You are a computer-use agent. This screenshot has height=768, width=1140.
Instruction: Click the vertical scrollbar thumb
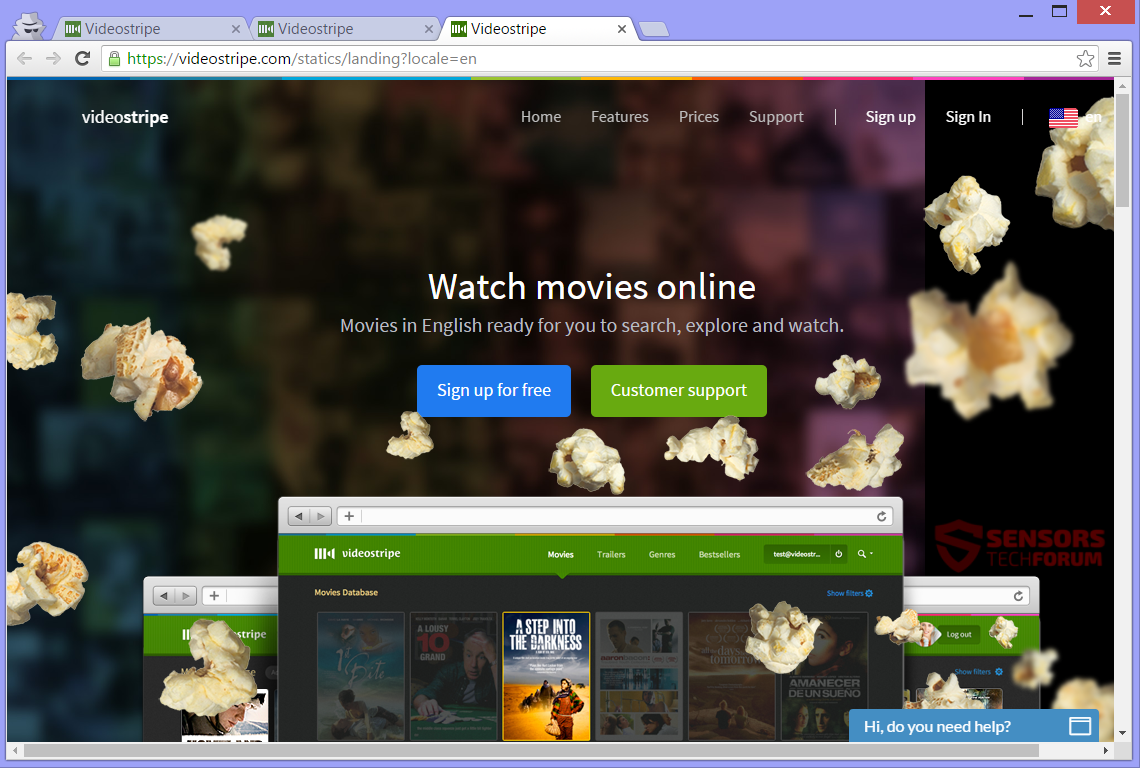1123,150
